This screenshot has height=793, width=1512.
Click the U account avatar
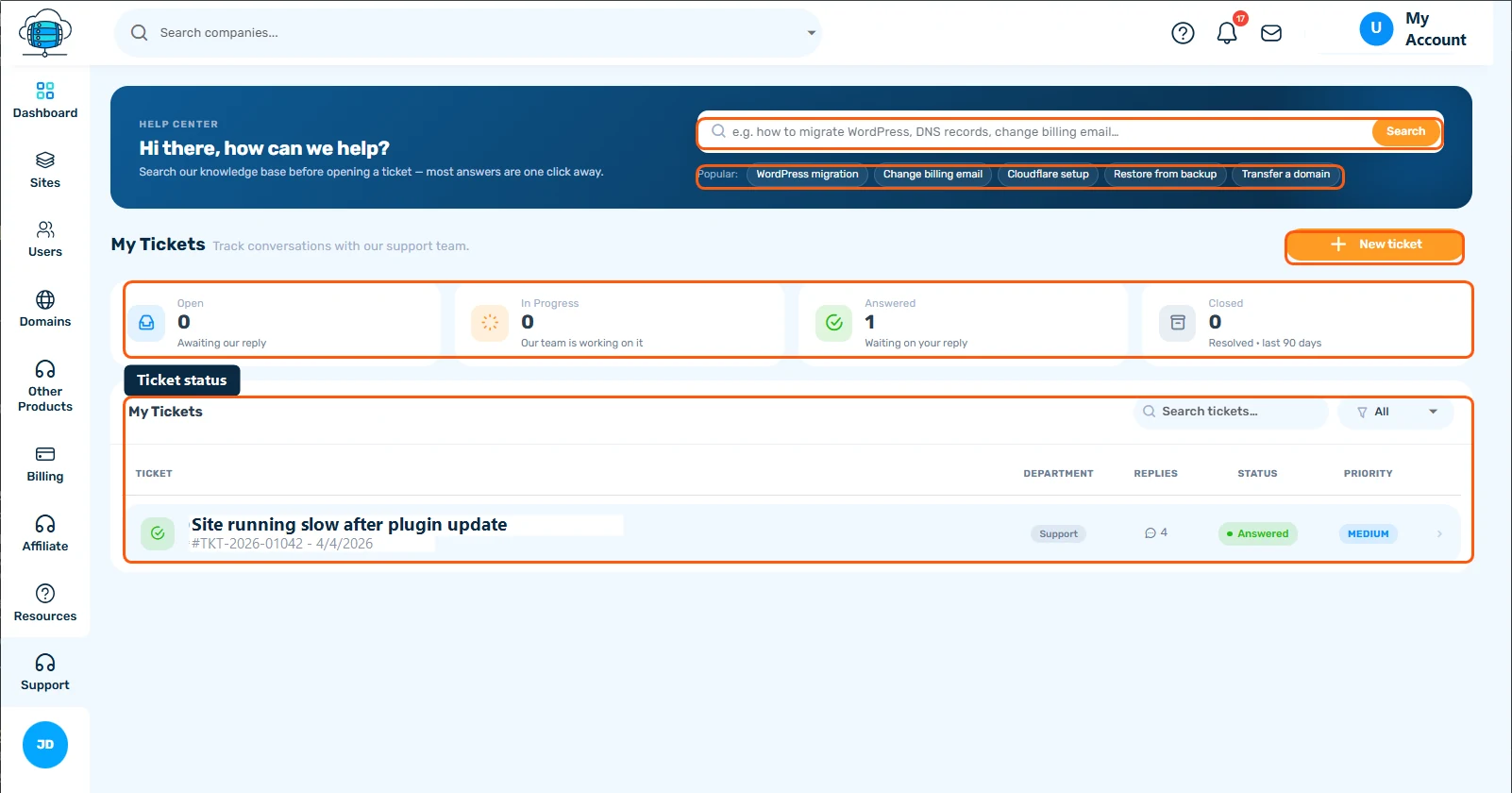click(x=1376, y=28)
